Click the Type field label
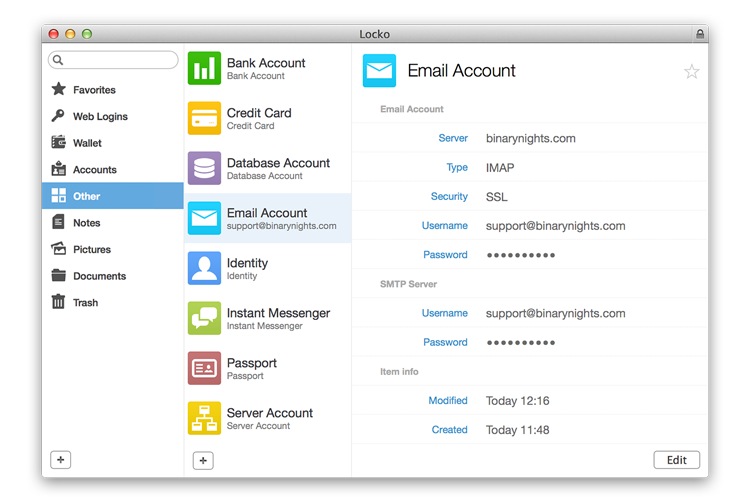 (x=457, y=167)
